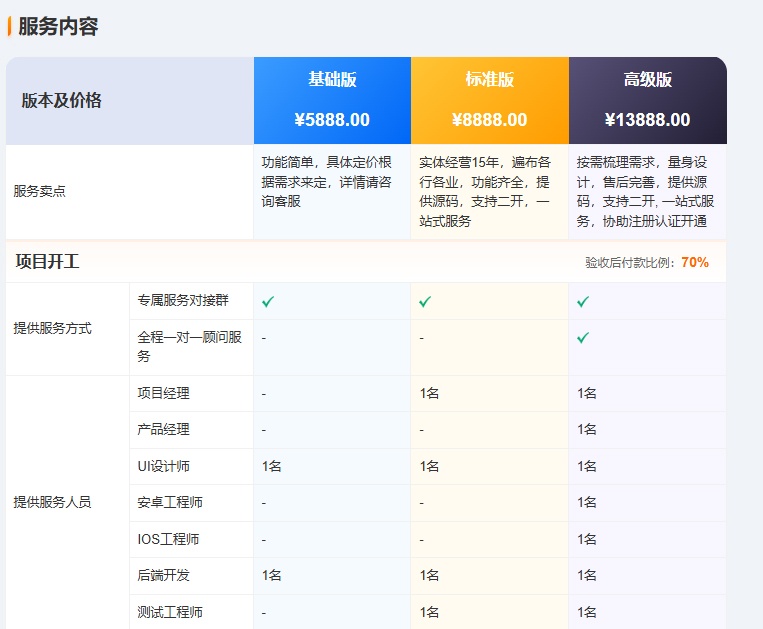Click the 项目开工 section header
Screen dimensions: 763x629
click(x=47, y=262)
